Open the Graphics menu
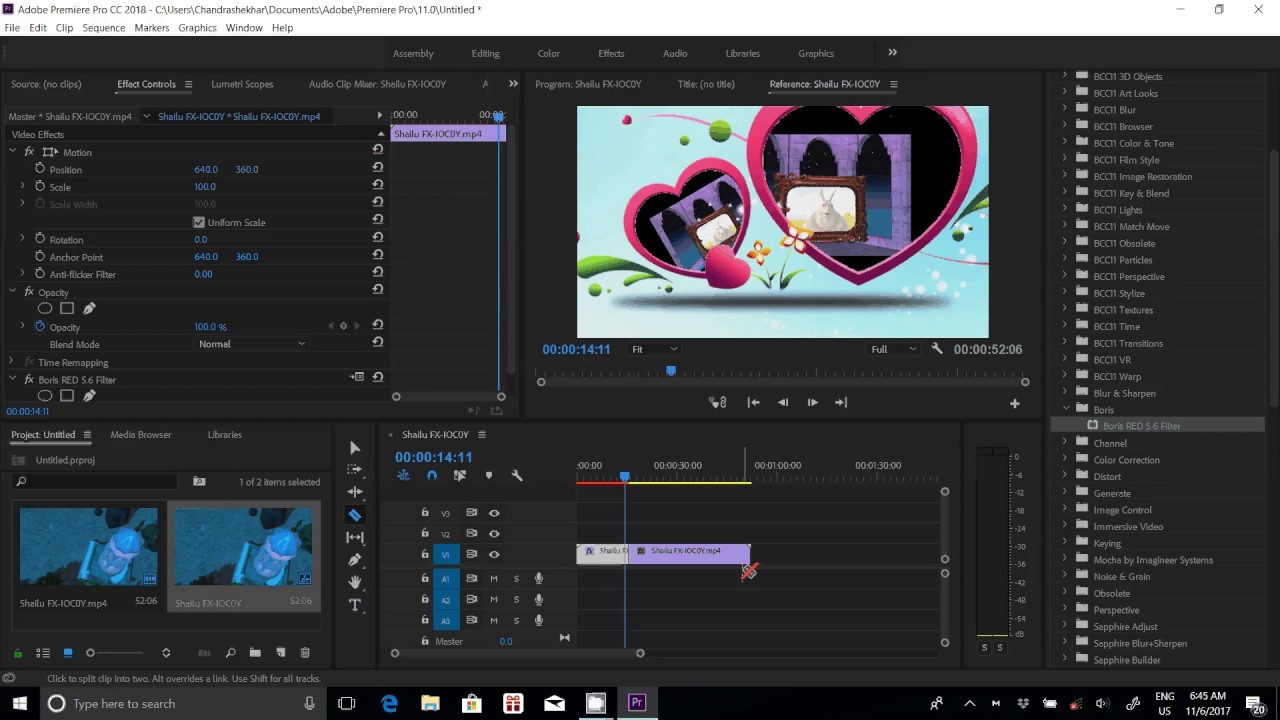The image size is (1280, 720). point(197,28)
